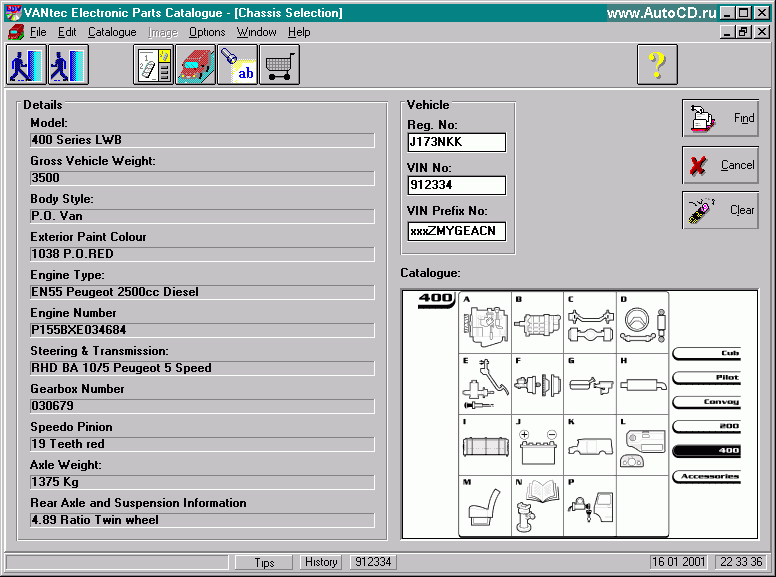Viewport: 776px width, 577px height.
Task: Select catalogue section C axles
Action: [x=590, y=323]
